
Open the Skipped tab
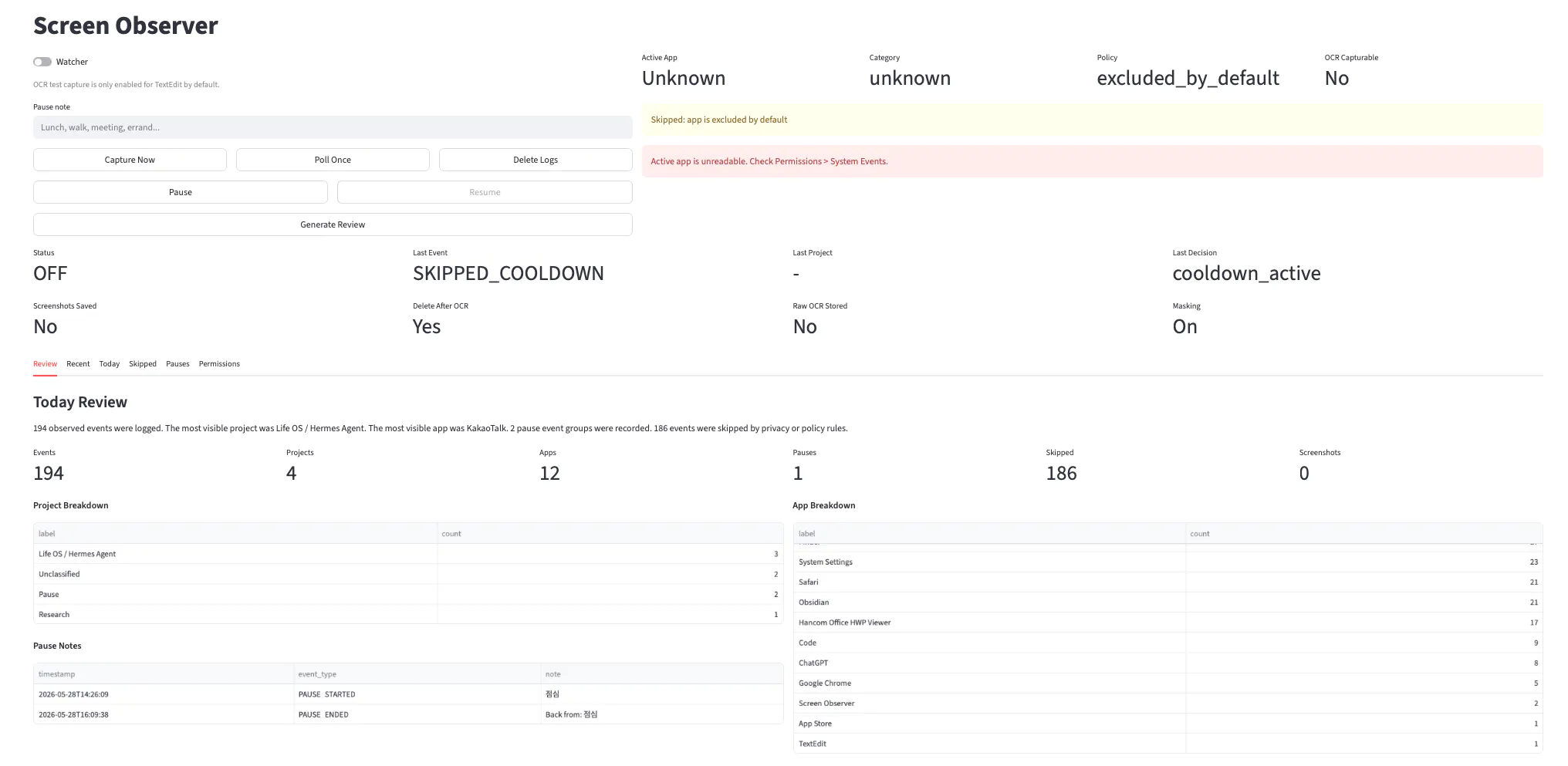[143, 364]
